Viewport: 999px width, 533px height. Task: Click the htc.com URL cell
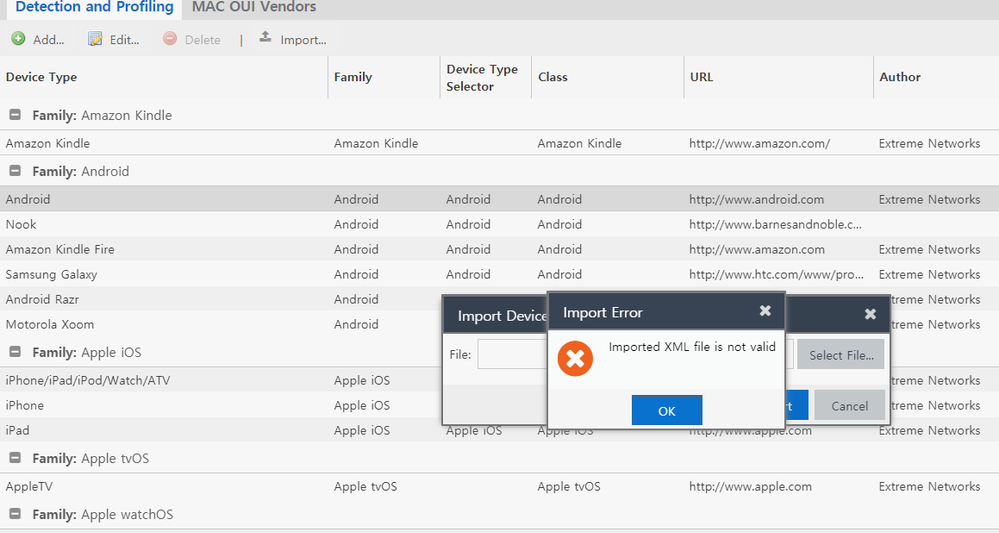coord(776,274)
